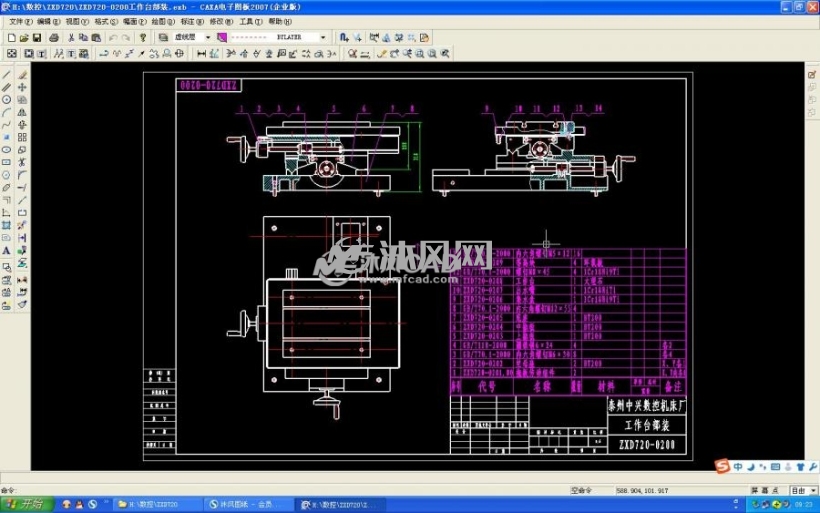Click the system tray clock 09:23

[x=803, y=504]
